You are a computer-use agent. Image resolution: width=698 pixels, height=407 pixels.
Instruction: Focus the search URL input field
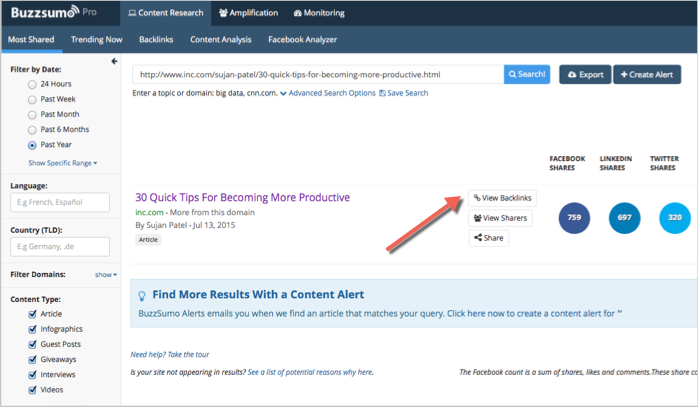[318, 74]
